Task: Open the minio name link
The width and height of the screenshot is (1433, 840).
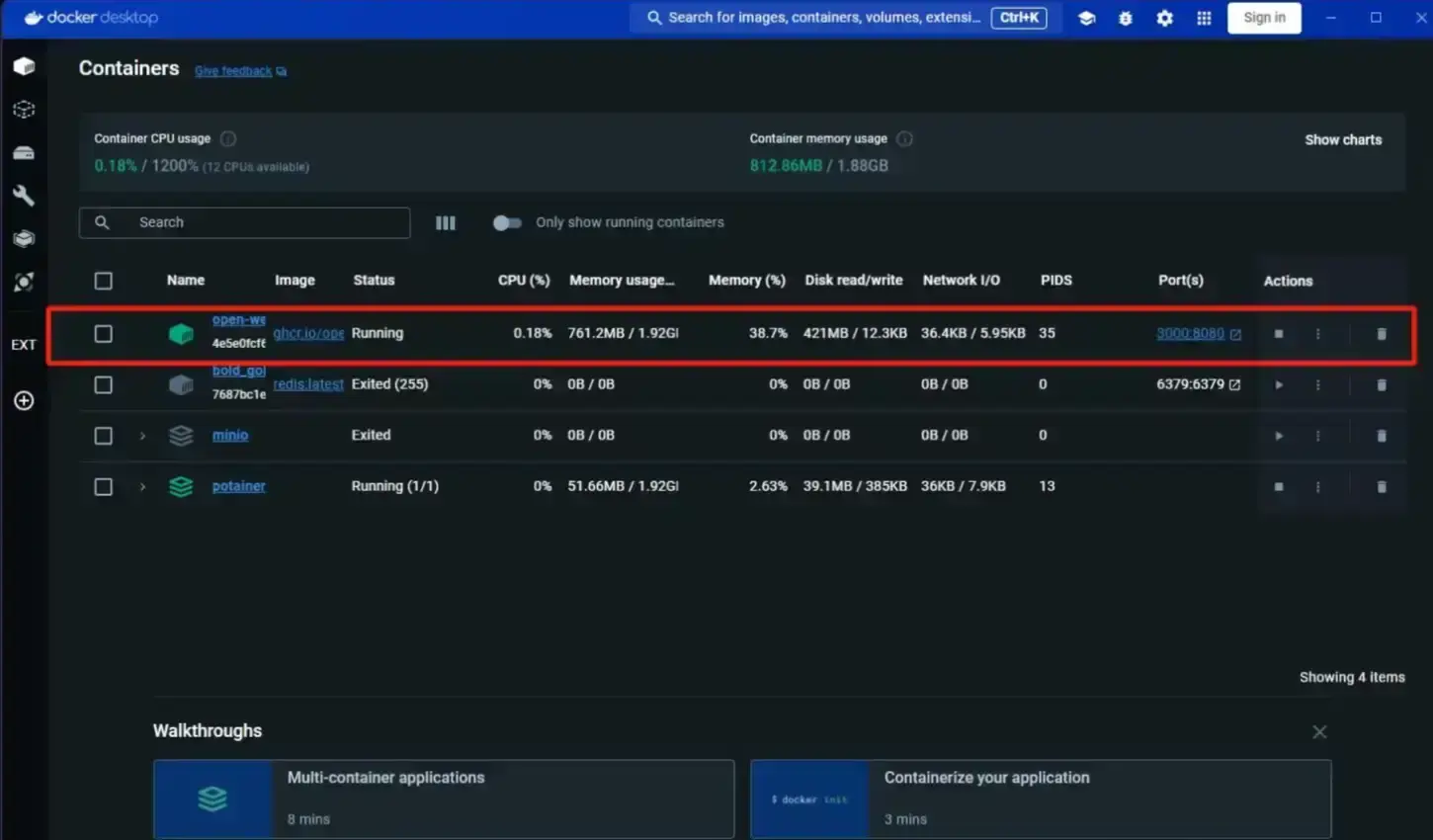Action: coord(229,435)
